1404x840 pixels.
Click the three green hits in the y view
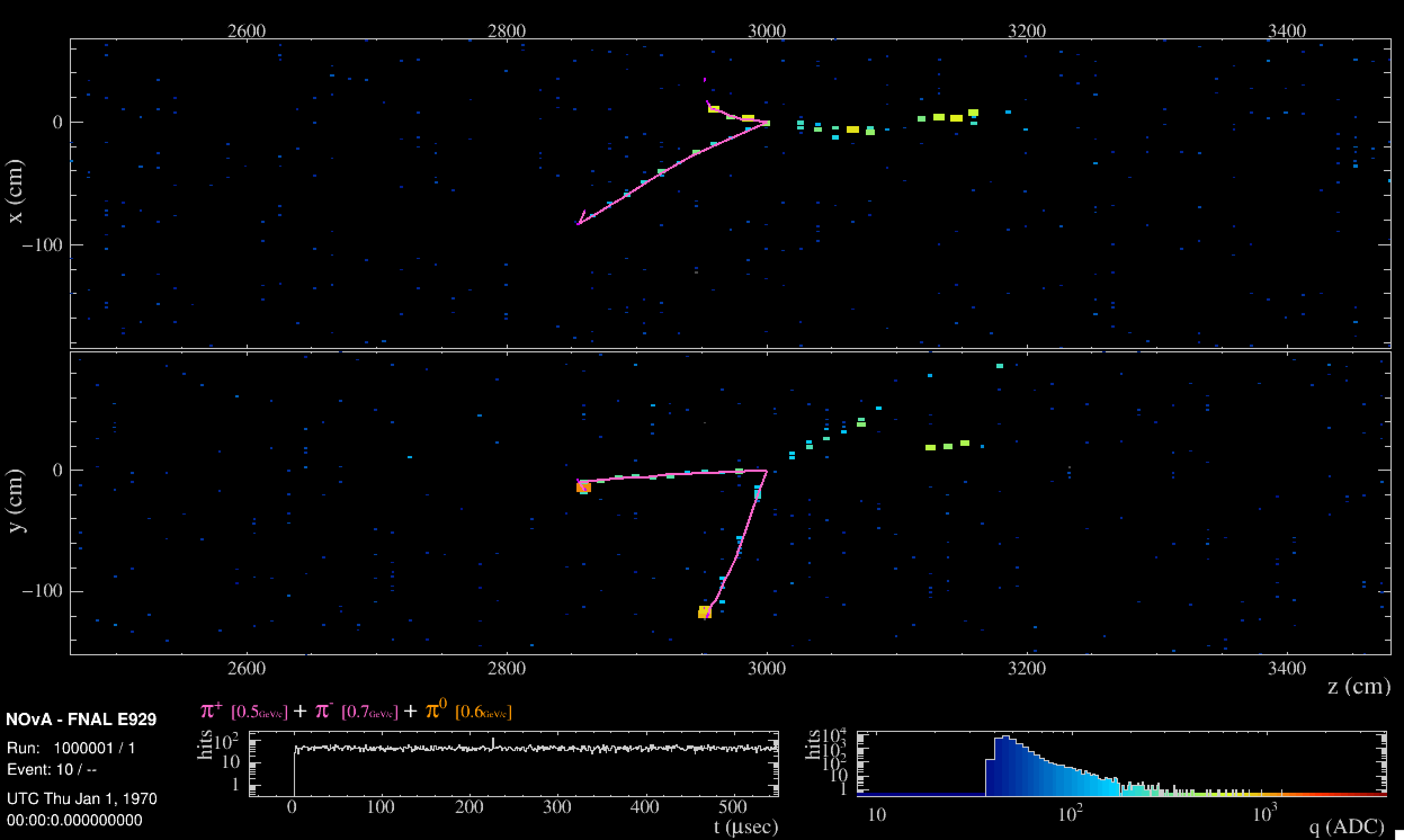click(947, 446)
